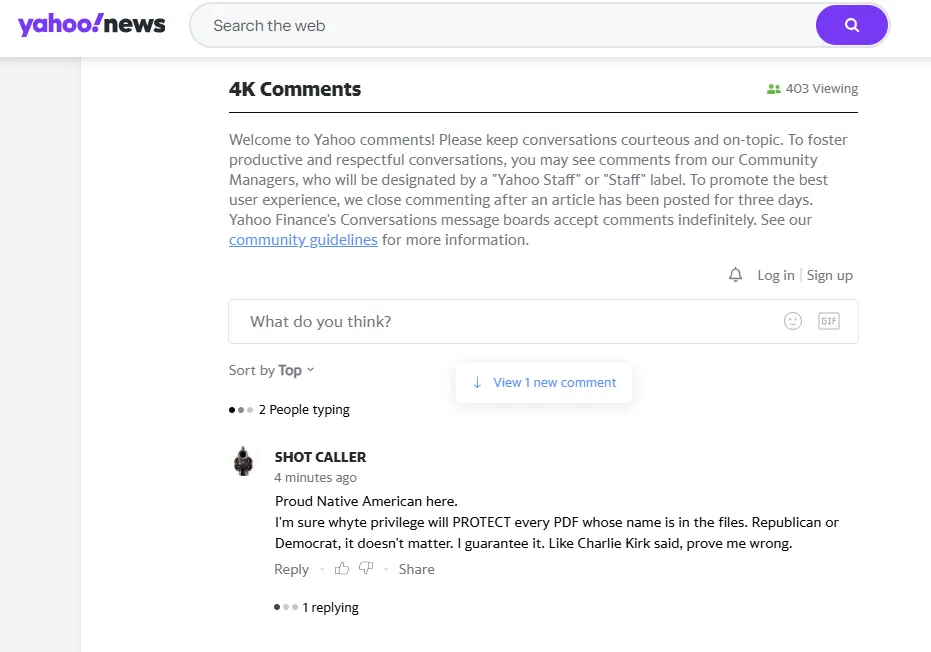Focus the Search the web field

(500, 26)
